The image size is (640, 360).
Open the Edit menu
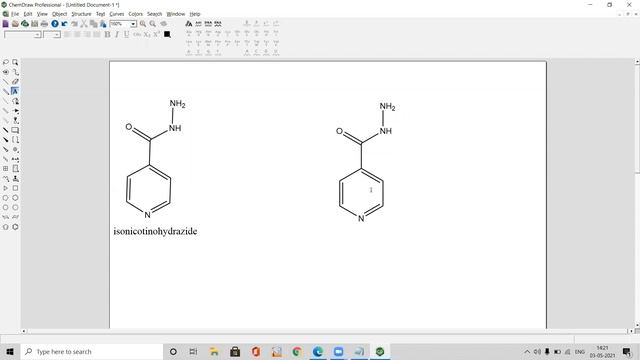tap(28, 14)
